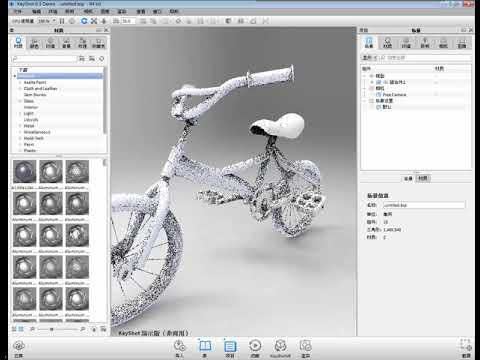Image resolution: width=480 pixels, height=360 pixels.
Task: Take a screenshot with the 截屏 button
Action: click(466, 348)
